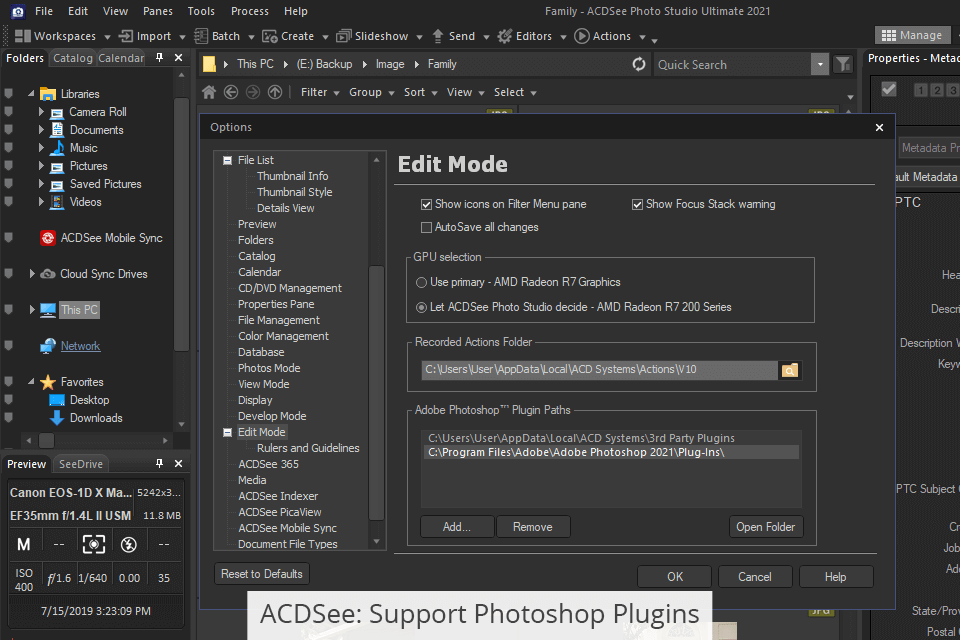Open the Sort dropdown menu

point(420,92)
